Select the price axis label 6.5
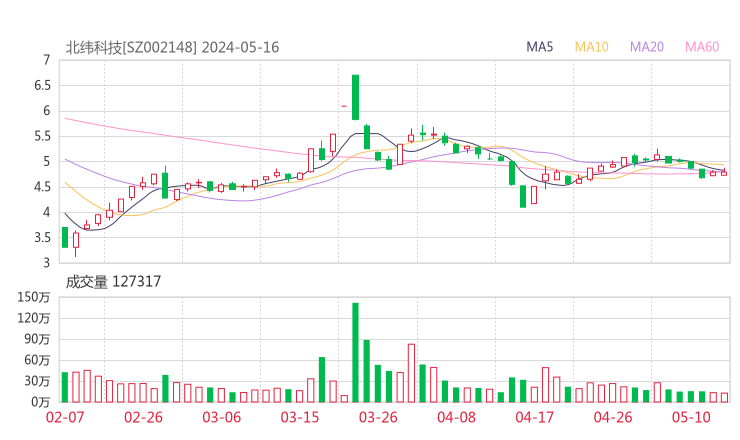The image size is (740, 440). pyautogui.click(x=42, y=85)
